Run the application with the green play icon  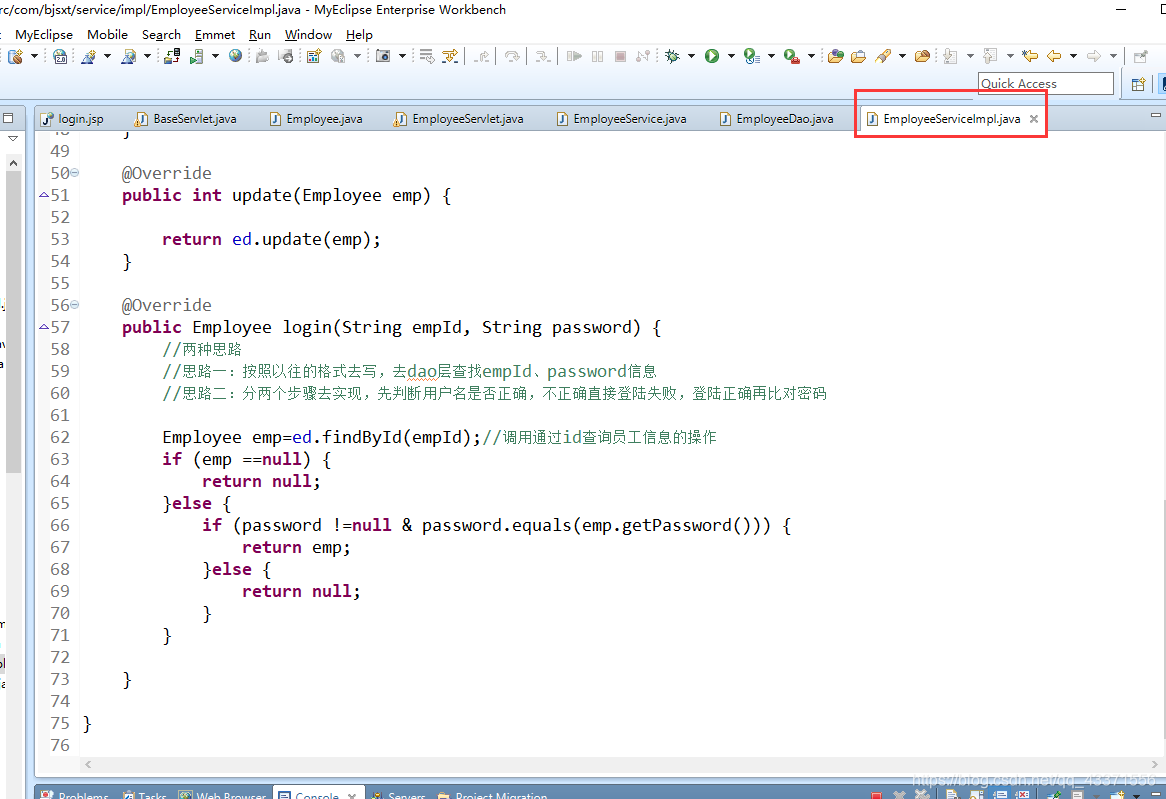[713, 56]
